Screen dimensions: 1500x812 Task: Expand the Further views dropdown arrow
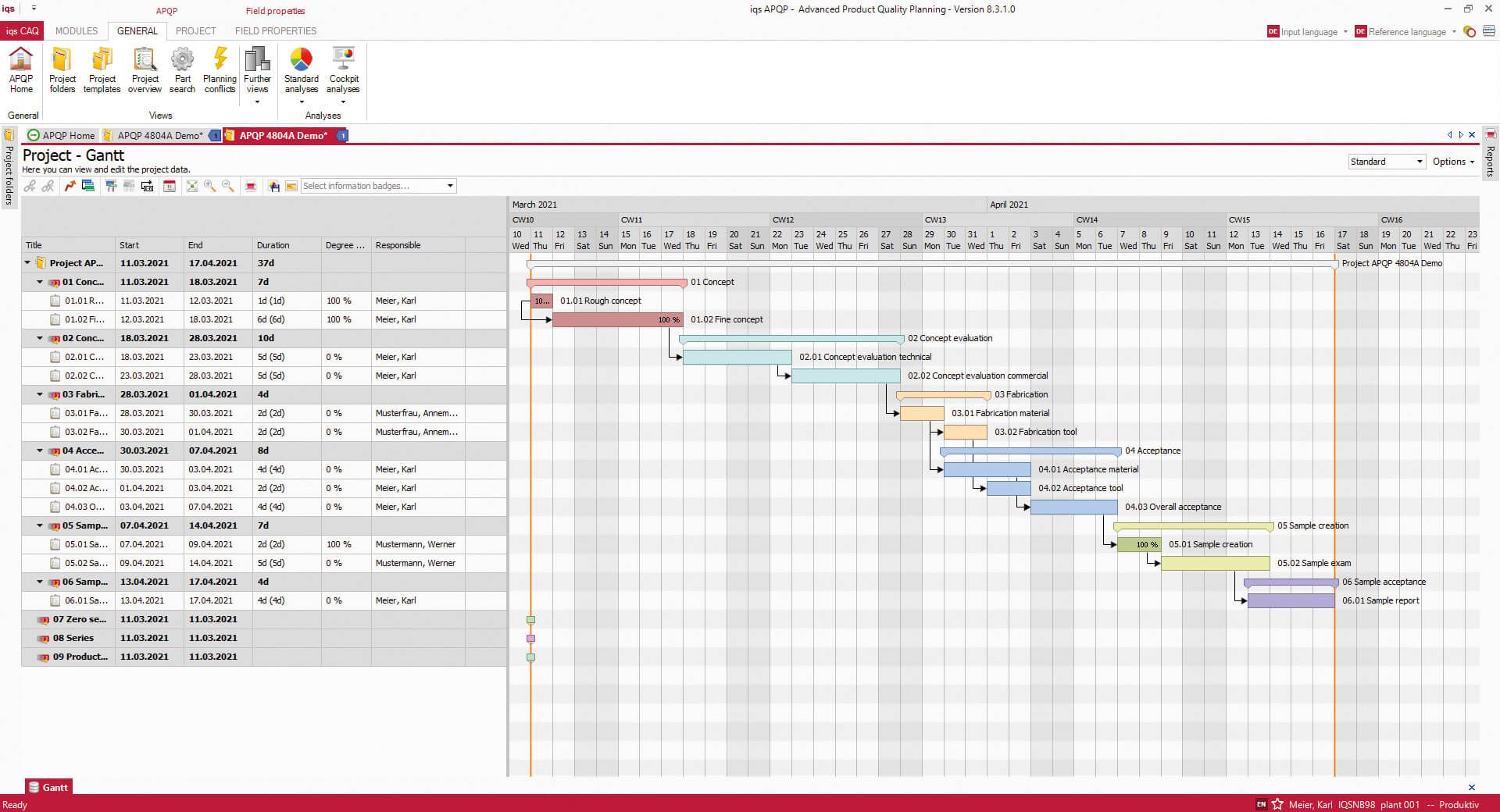click(257, 100)
